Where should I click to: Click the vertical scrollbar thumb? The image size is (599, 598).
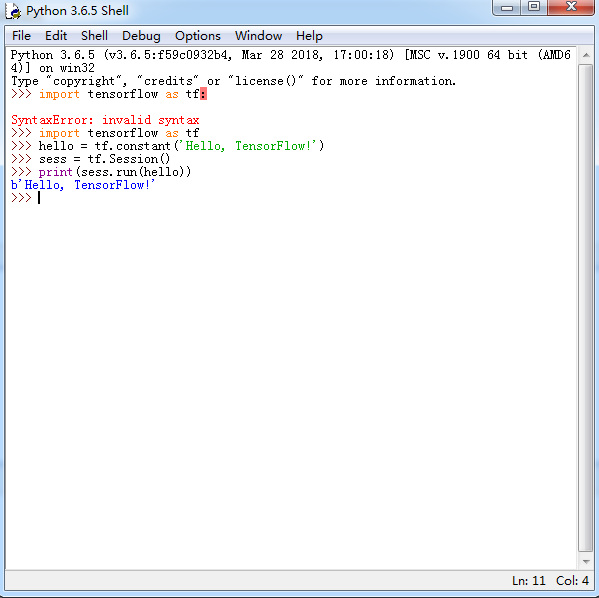(586, 308)
